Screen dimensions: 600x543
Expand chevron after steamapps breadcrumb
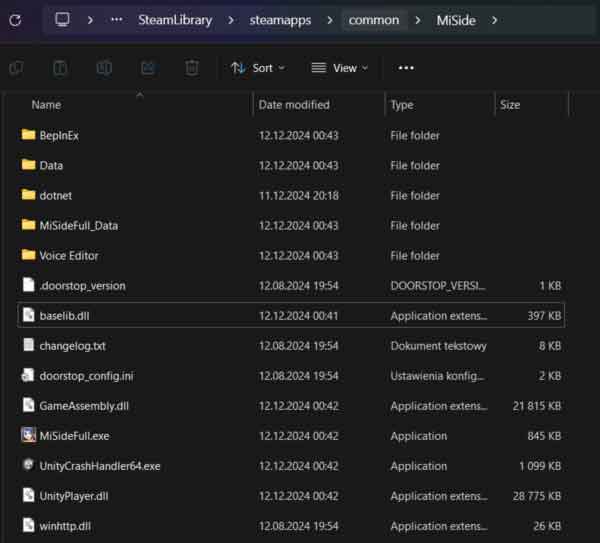[x=330, y=20]
